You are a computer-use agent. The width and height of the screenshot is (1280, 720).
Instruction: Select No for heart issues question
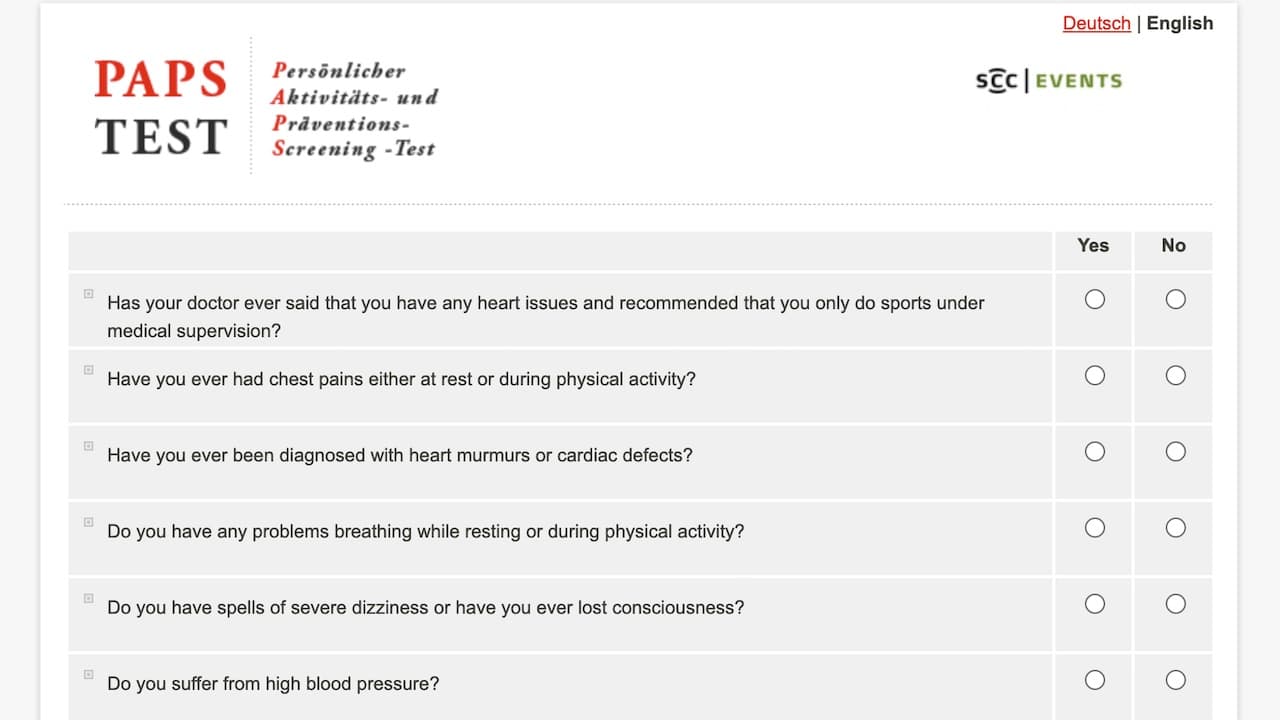click(x=1176, y=299)
